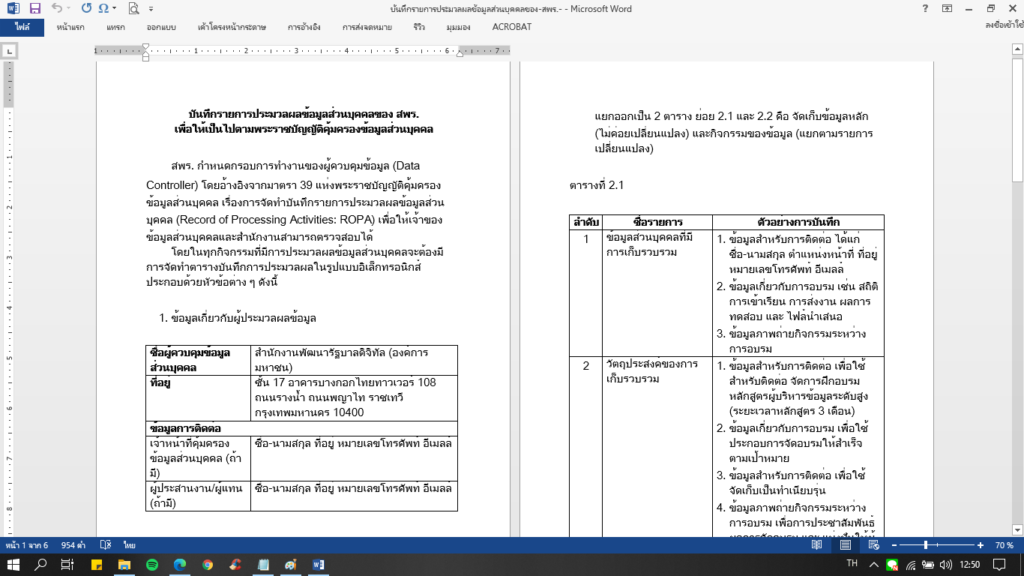Open the ไฟล์ (File) tab
Screen dimensions: 1024x576
pos(22,27)
